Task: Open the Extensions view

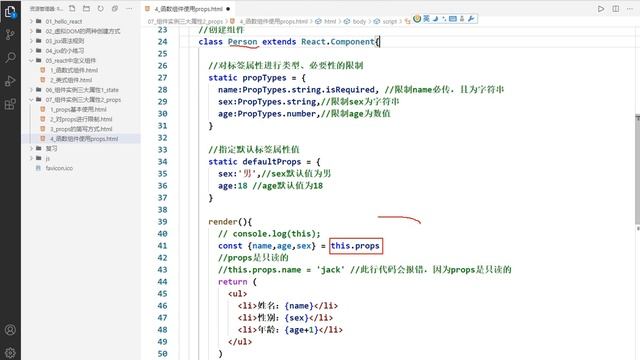Action: point(10,104)
